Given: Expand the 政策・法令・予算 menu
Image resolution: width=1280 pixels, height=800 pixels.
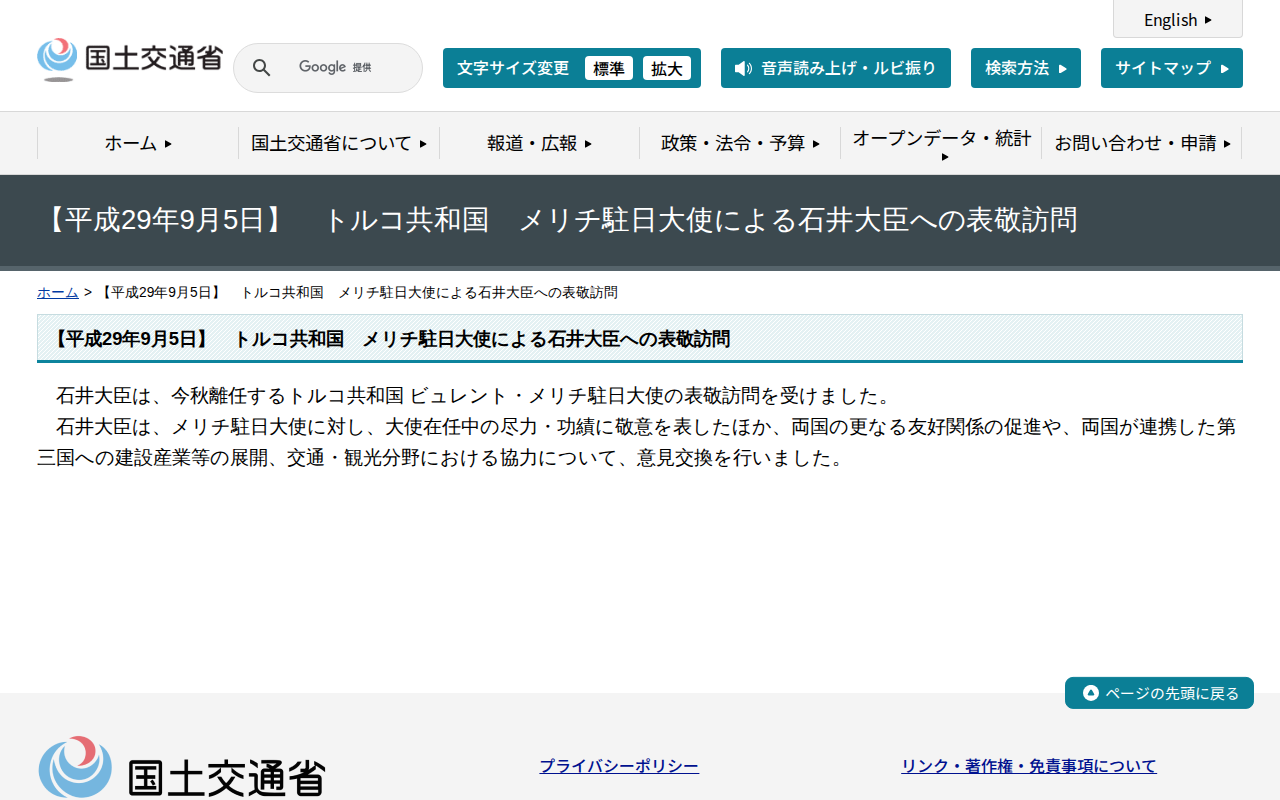Looking at the screenshot, I should point(738,143).
